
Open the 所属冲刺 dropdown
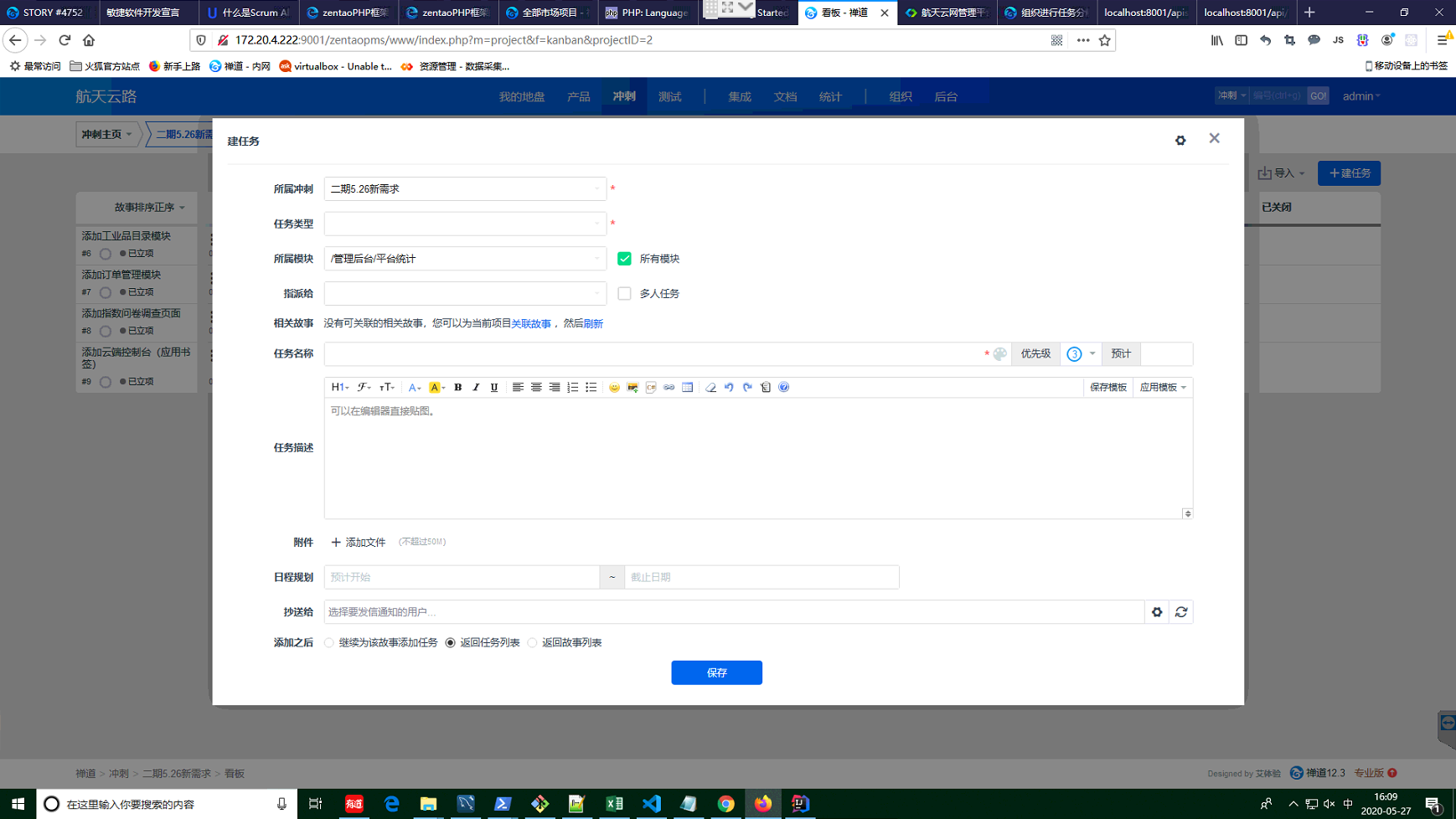(465, 189)
